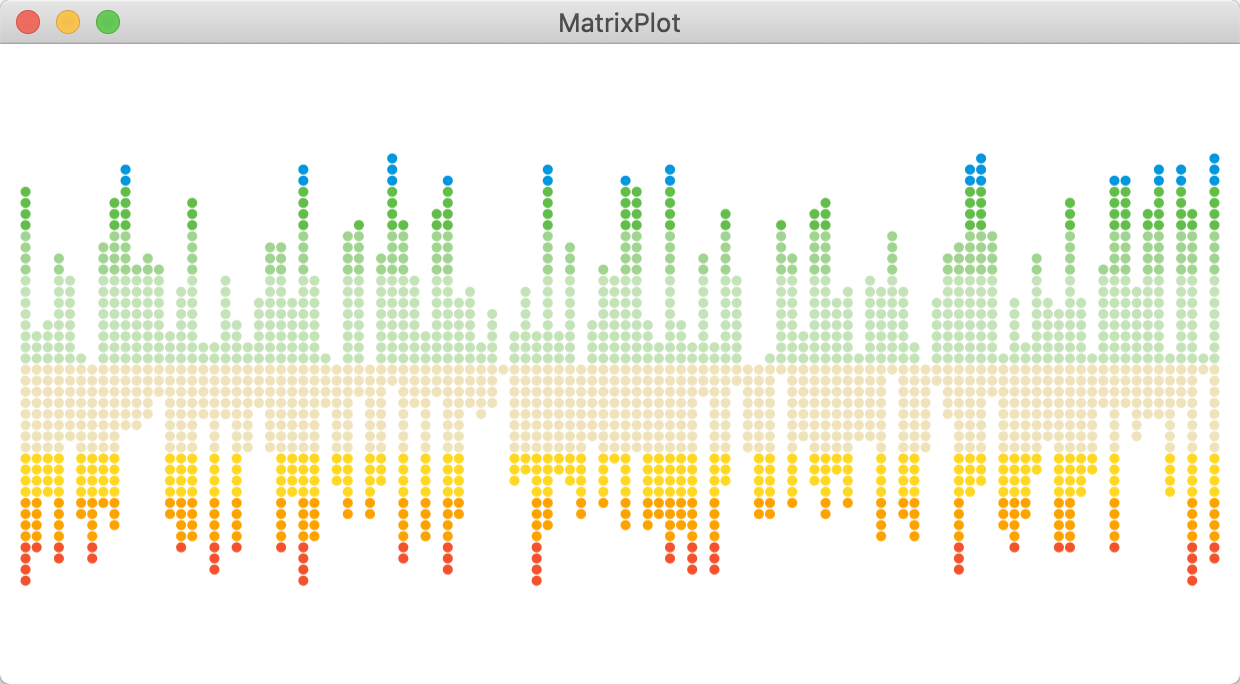
Task: Select top dark-green dot of leftmost column
Action: pos(26,191)
